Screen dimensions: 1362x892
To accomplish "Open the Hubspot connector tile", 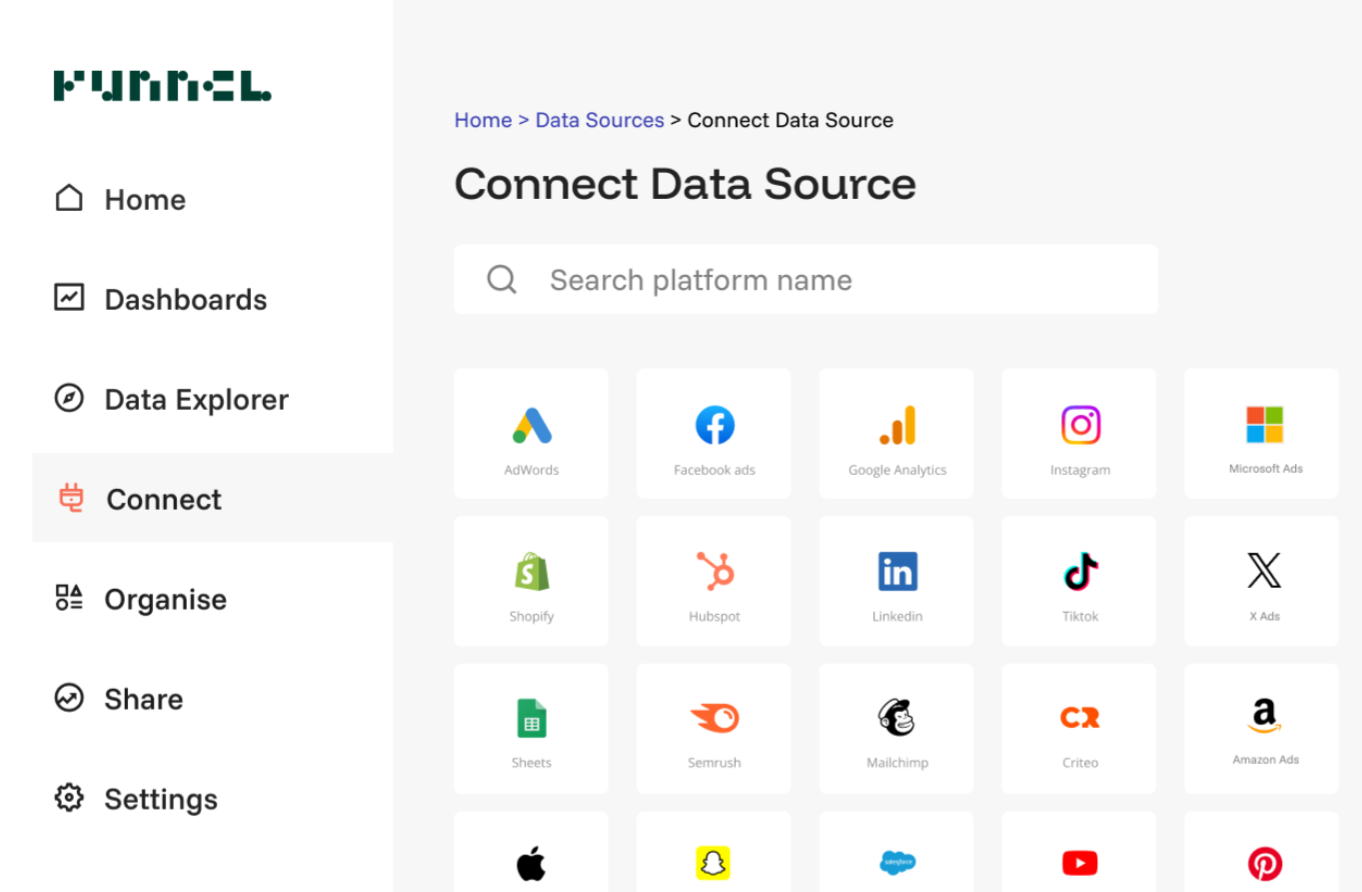I will point(714,580).
